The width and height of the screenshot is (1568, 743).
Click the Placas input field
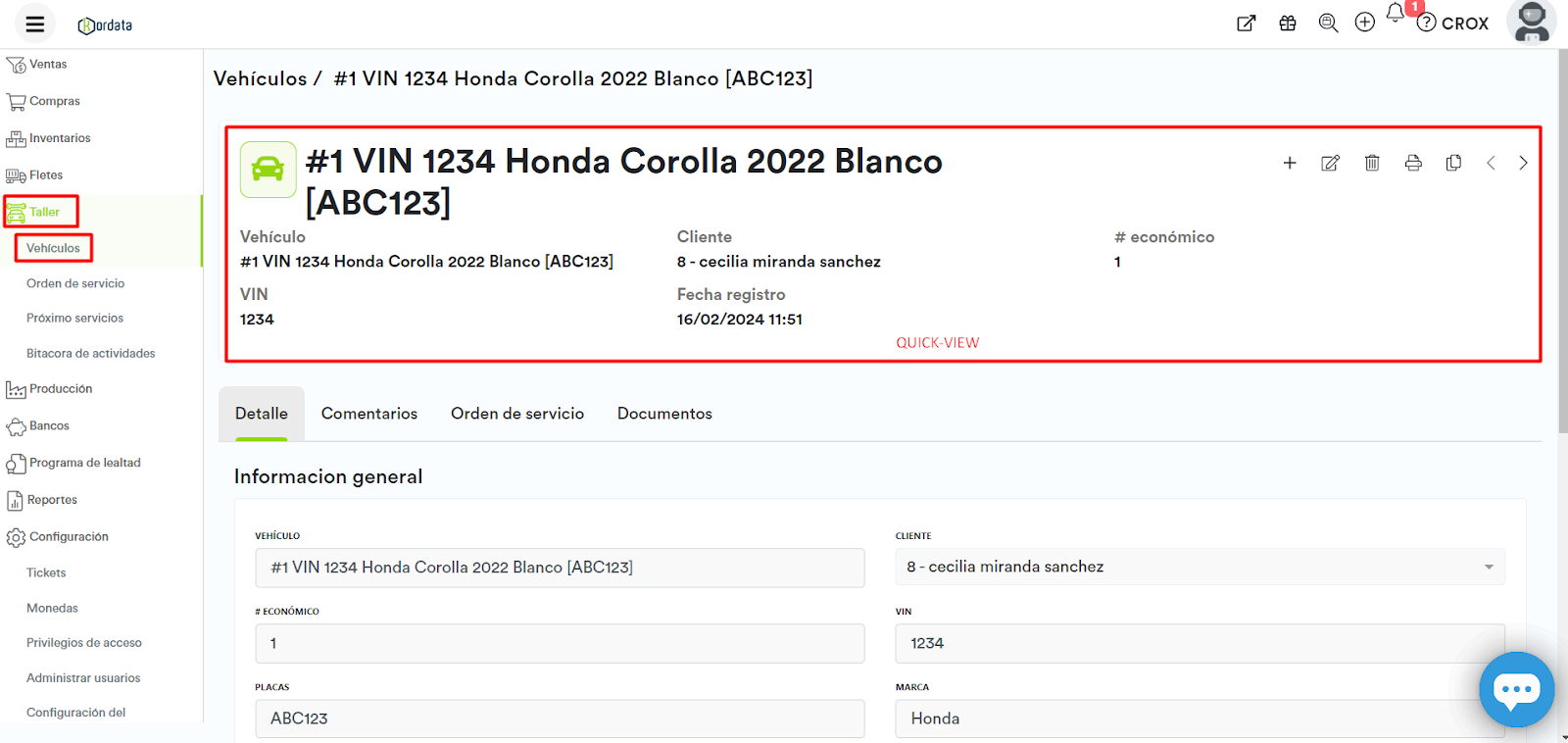[x=560, y=718]
